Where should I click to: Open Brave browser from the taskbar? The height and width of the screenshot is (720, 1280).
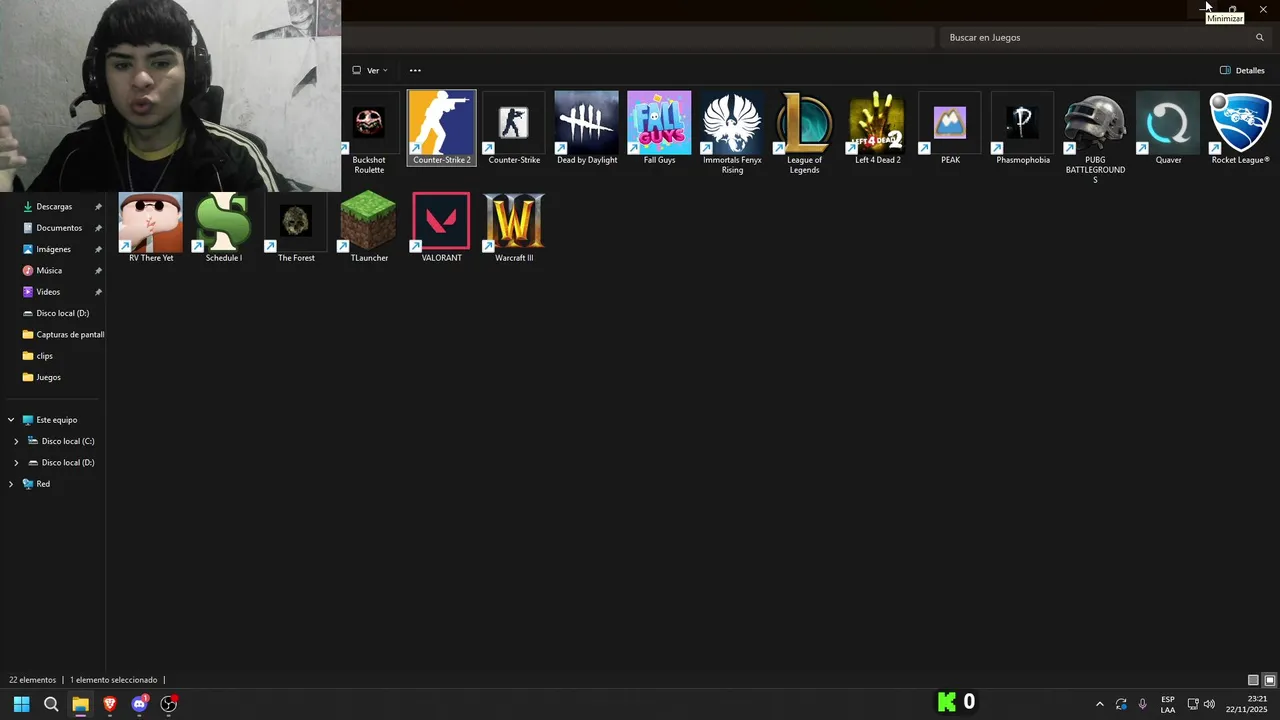pos(110,704)
